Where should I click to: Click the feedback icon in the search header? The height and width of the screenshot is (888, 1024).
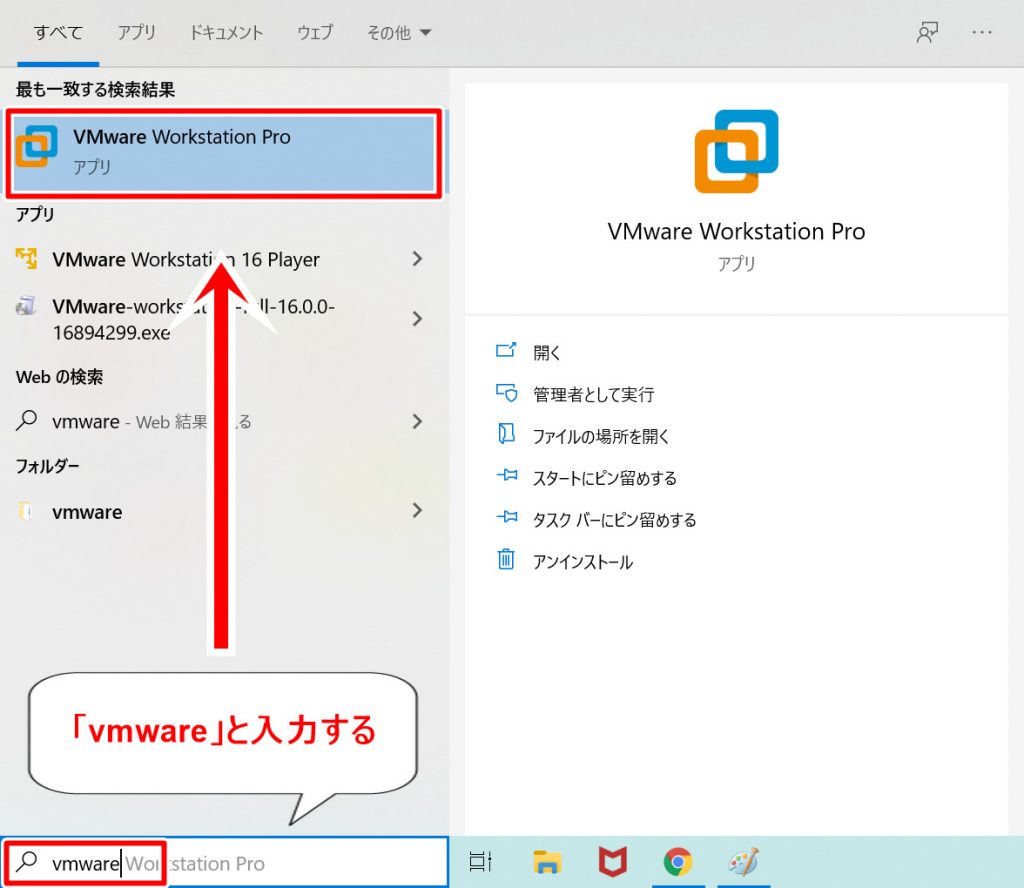(927, 33)
